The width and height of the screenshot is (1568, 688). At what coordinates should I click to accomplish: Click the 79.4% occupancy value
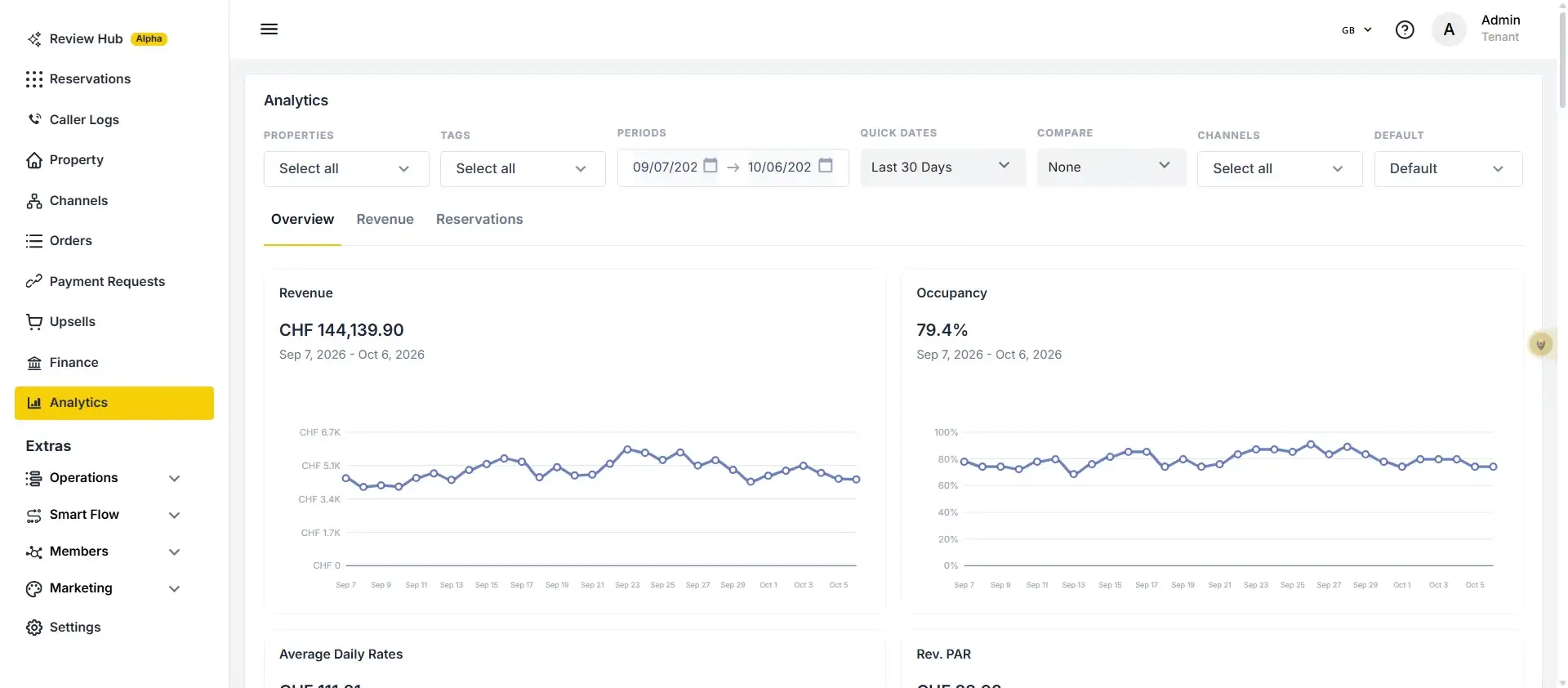coord(942,330)
